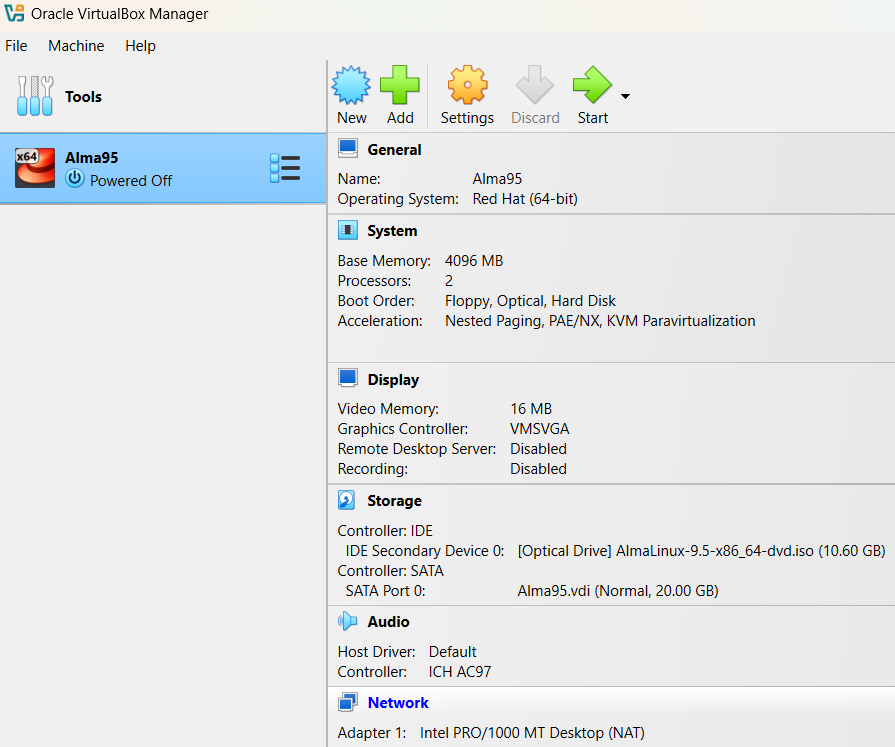Click the Alma95 Red Hat x64 icon
Image resolution: width=895 pixels, height=747 pixels.
tap(35, 168)
